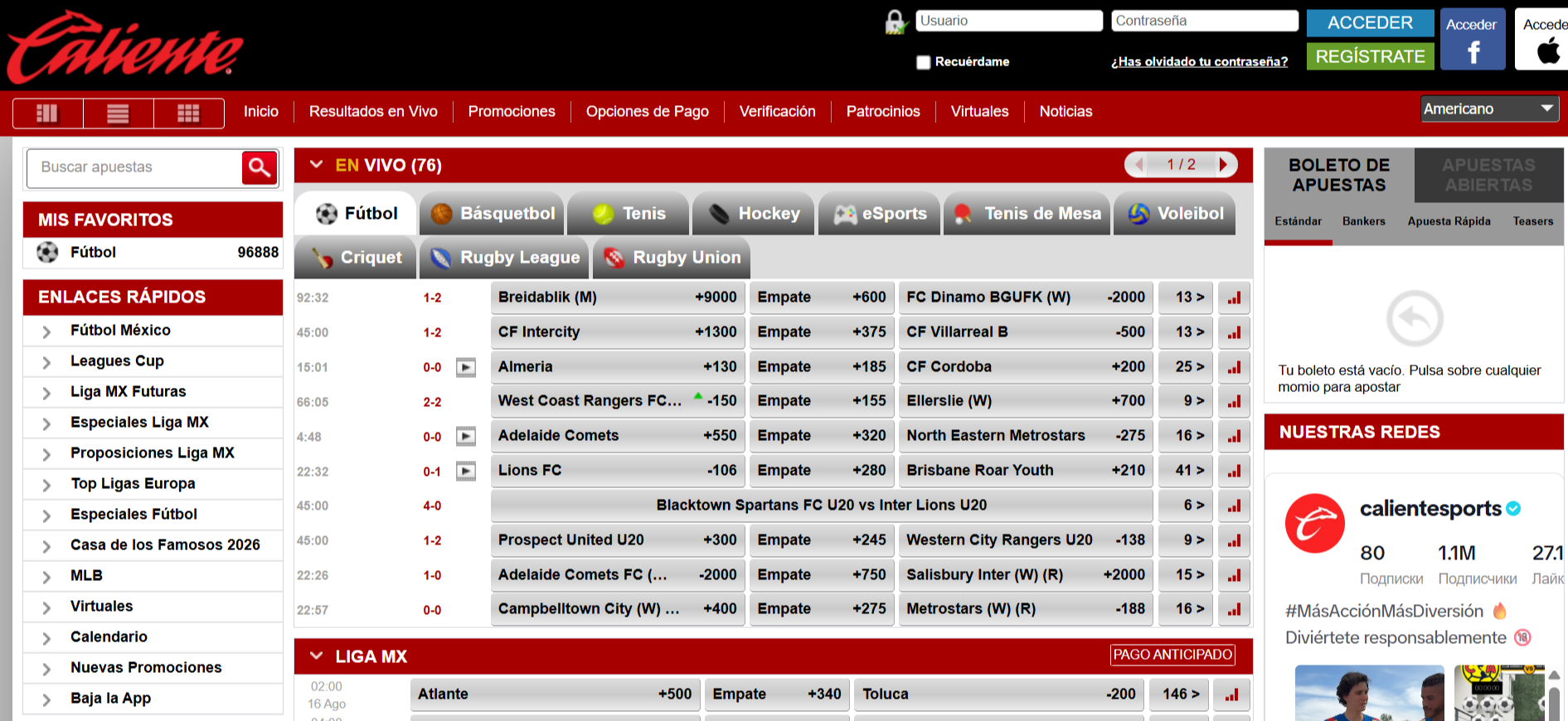Open stats icon for Prospect United U20 match
The height and width of the screenshot is (721, 1568).
(1234, 540)
